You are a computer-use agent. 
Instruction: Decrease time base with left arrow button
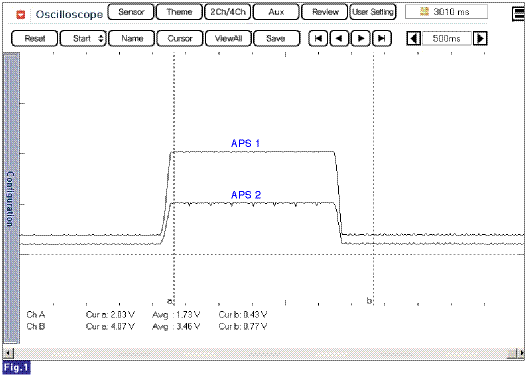[x=413, y=38]
